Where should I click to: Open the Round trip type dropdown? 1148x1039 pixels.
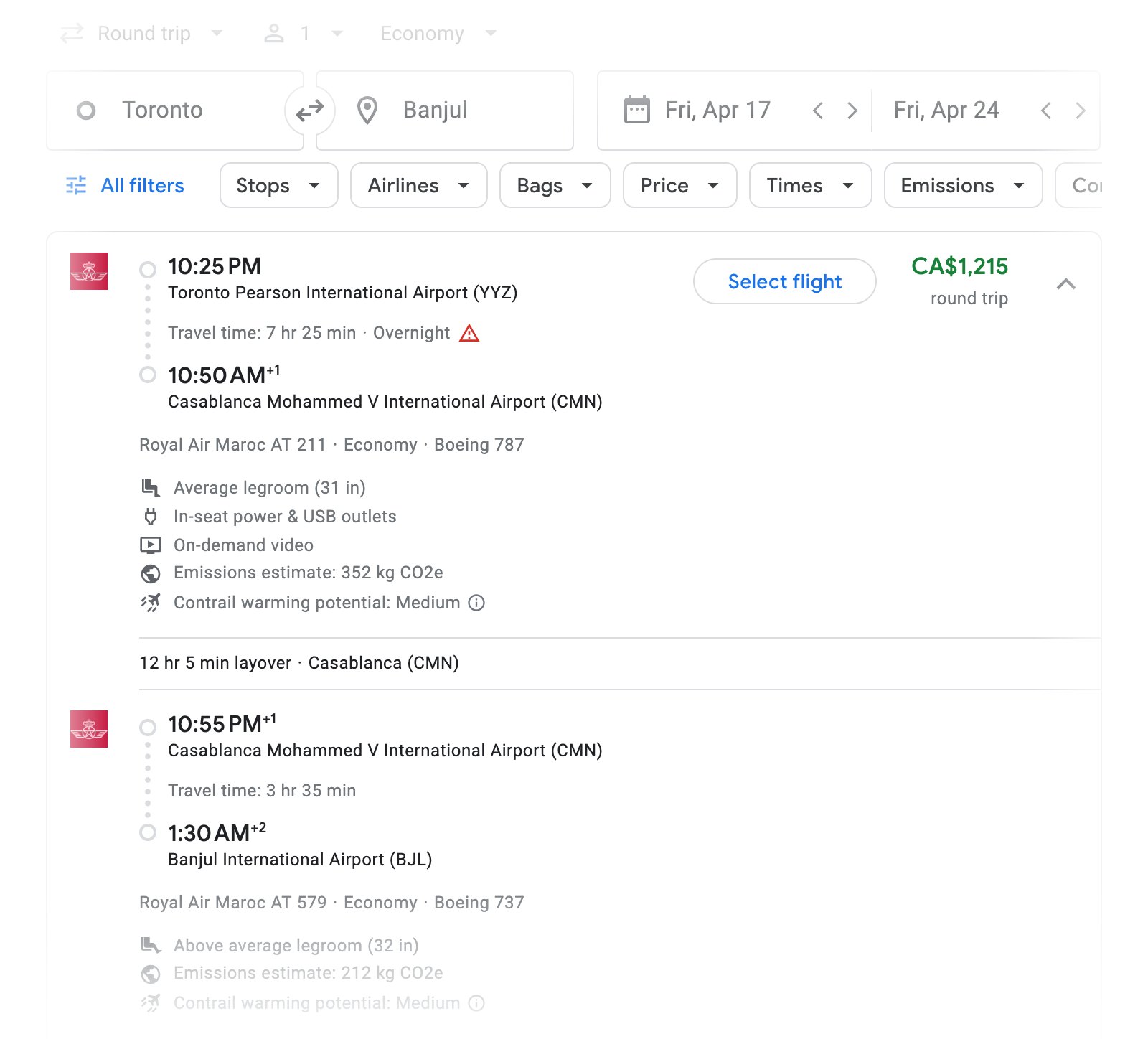143,34
